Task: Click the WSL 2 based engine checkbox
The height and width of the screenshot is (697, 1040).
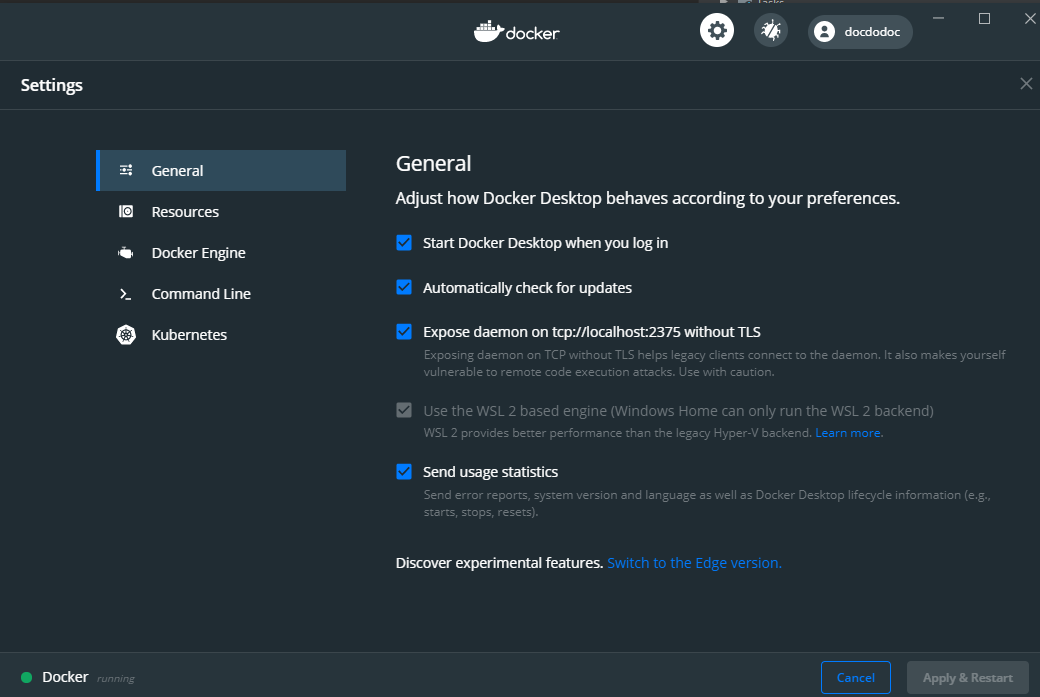Action: coord(404,410)
